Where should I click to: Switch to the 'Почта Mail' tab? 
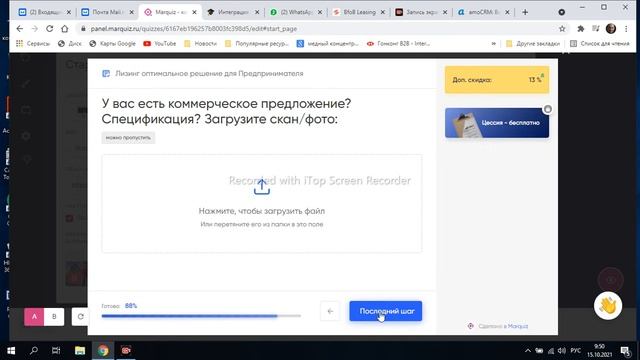pyautogui.click(x=107, y=12)
